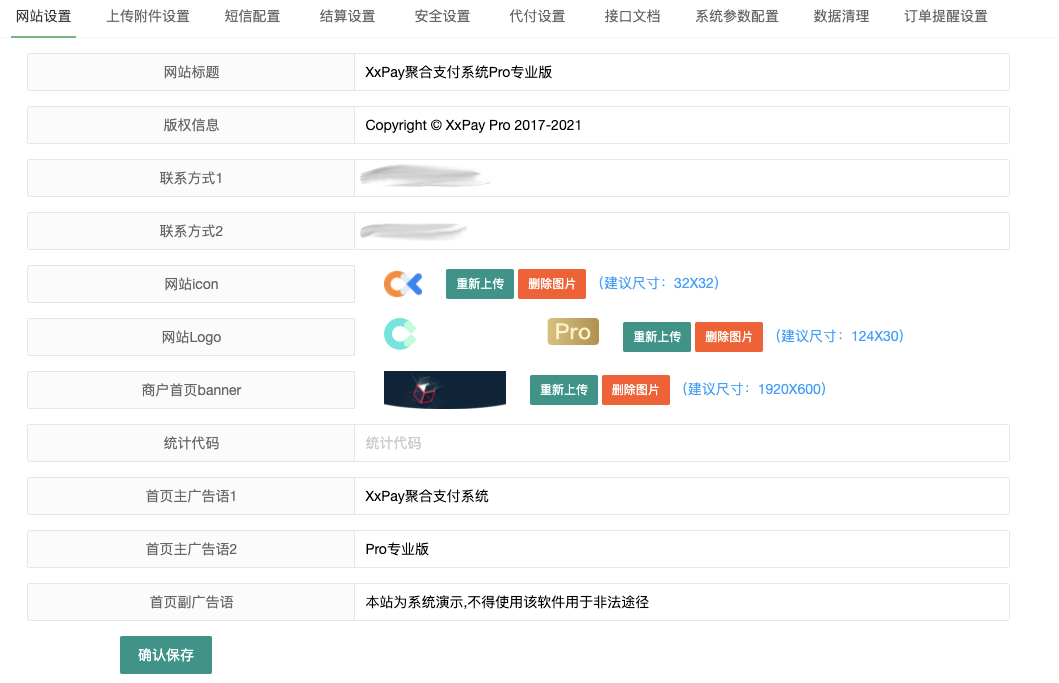Open the 数据清理 tab
The width and height of the screenshot is (1059, 683).
841,16
